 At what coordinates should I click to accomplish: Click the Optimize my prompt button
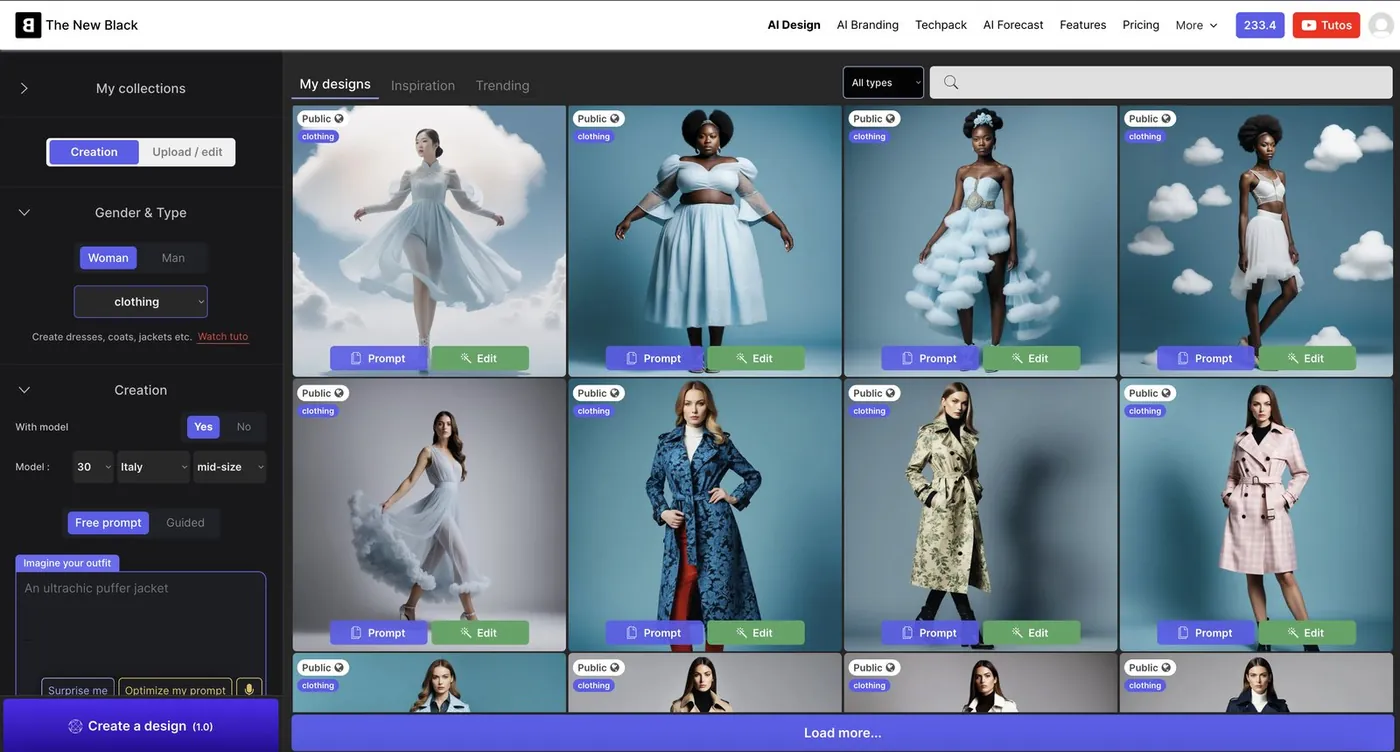point(175,690)
